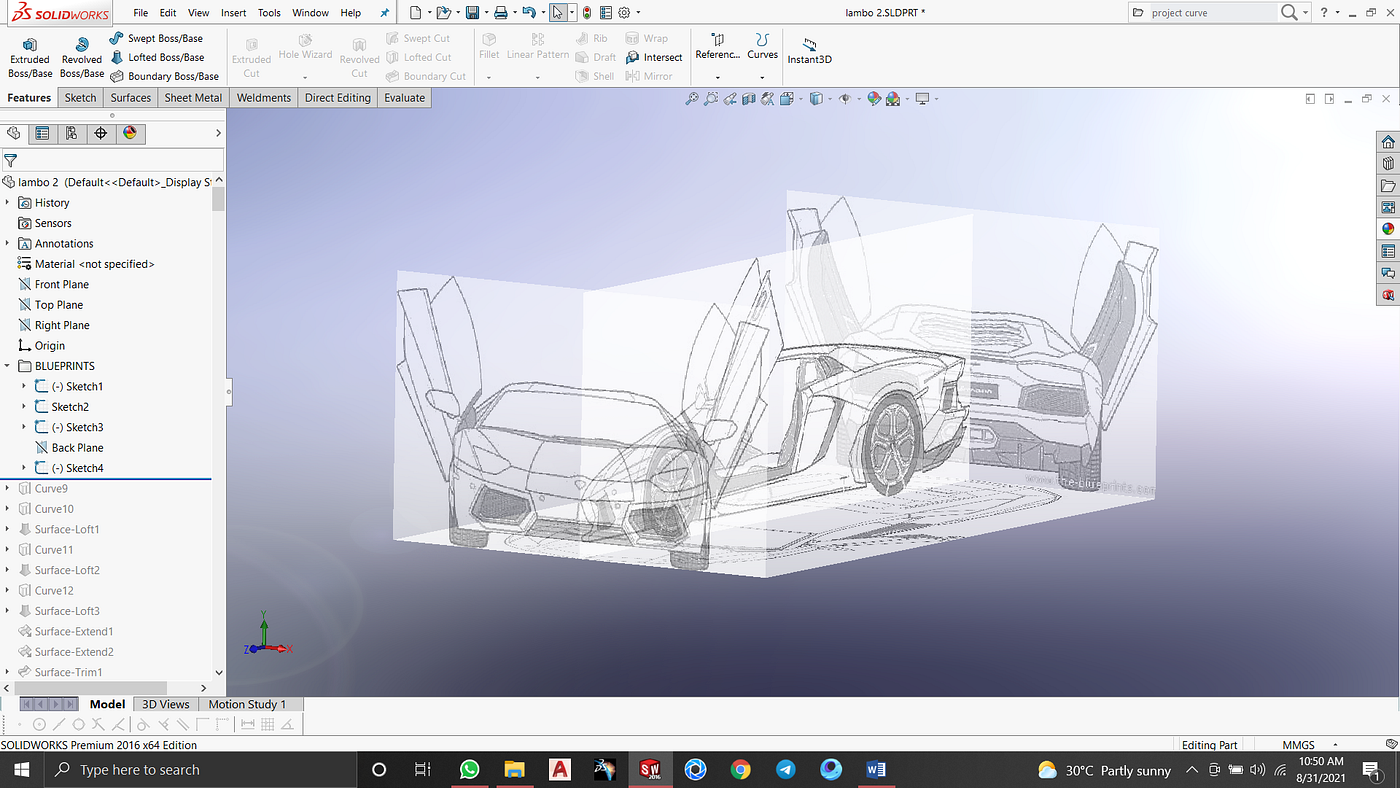1400x788 pixels.
Task: Expand the Annotations tree node
Action: pyautogui.click(x=8, y=244)
